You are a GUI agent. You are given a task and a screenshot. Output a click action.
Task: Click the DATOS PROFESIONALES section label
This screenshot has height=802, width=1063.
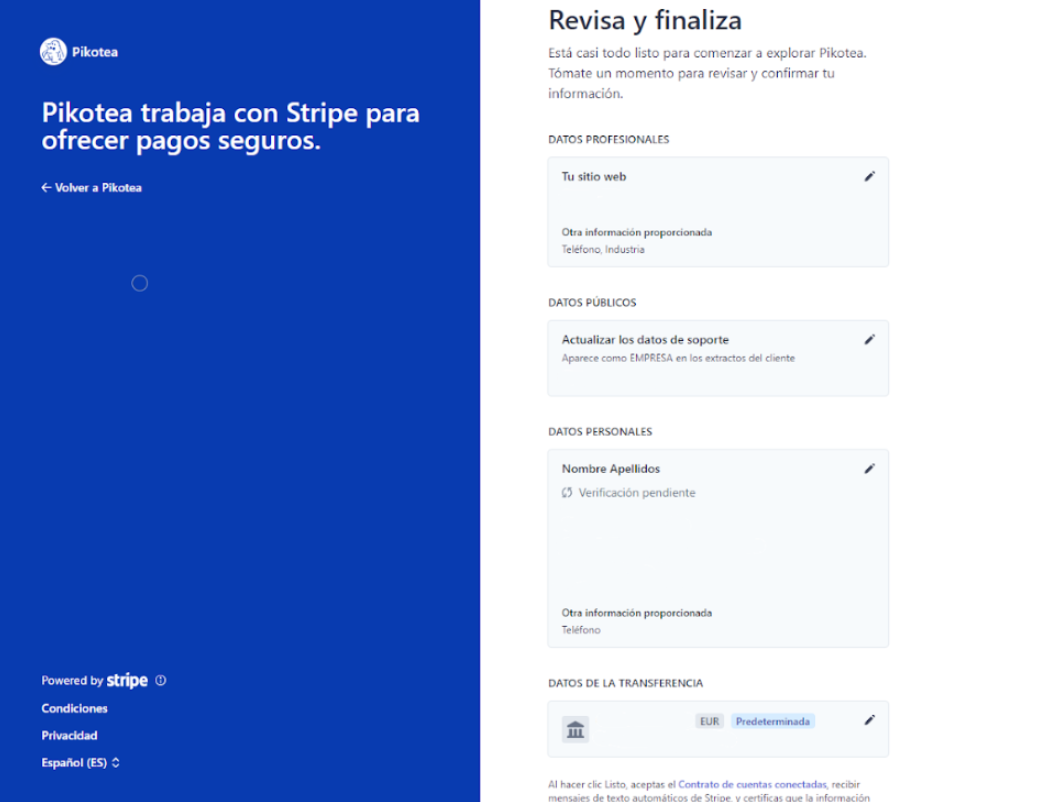coord(609,139)
